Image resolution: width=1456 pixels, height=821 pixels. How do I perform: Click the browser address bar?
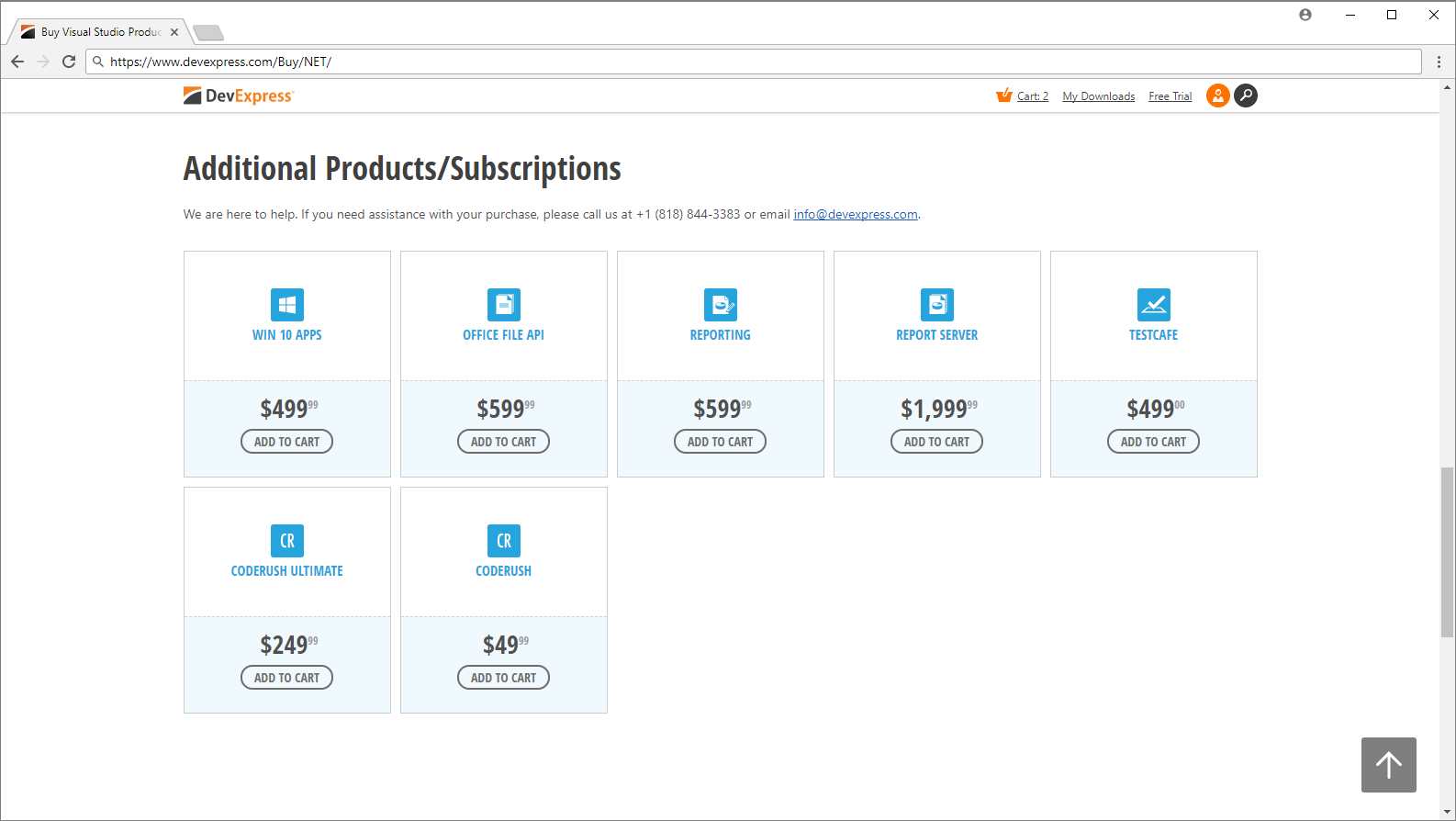tap(753, 62)
